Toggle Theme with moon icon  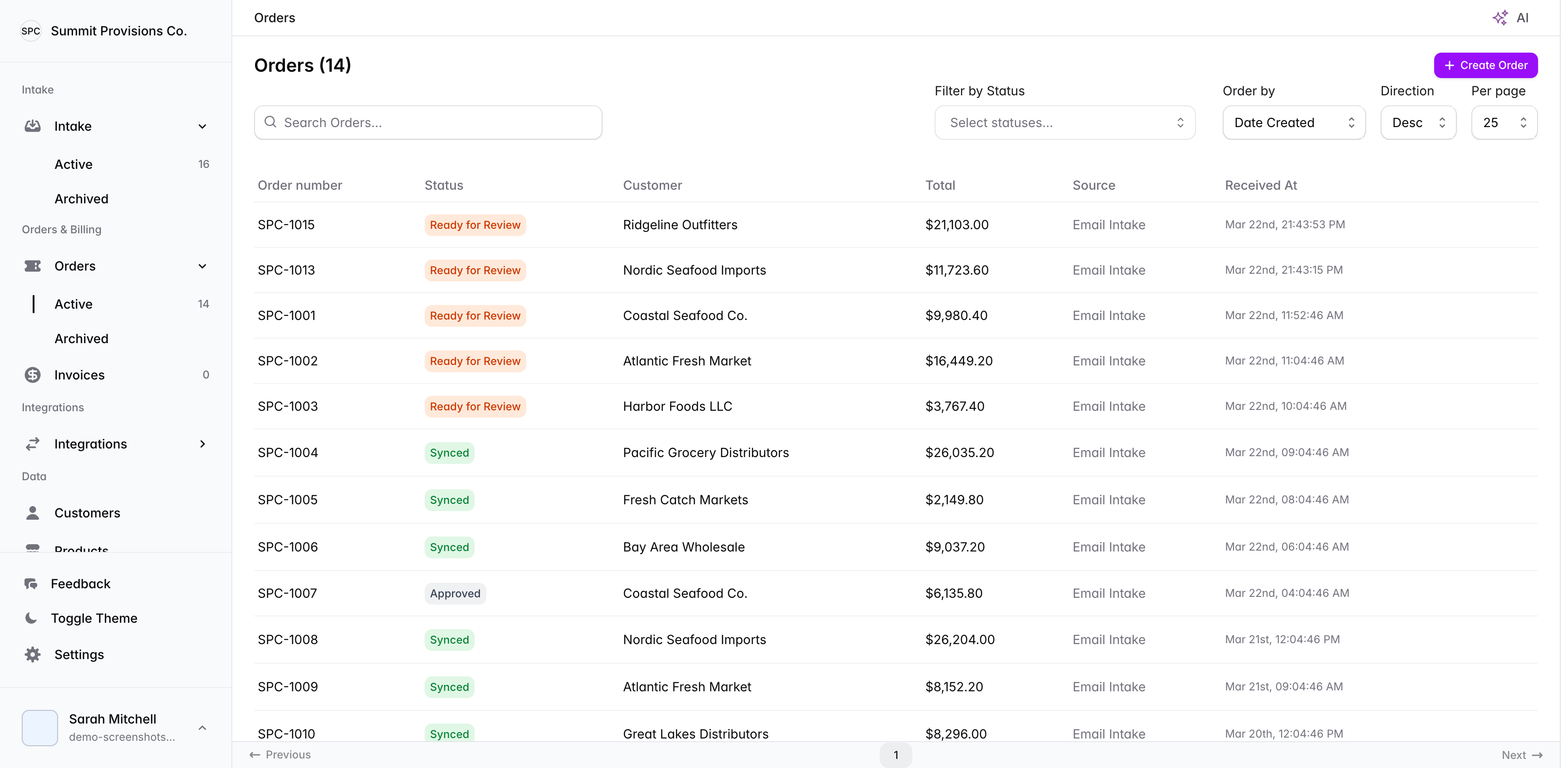pyautogui.click(x=30, y=618)
